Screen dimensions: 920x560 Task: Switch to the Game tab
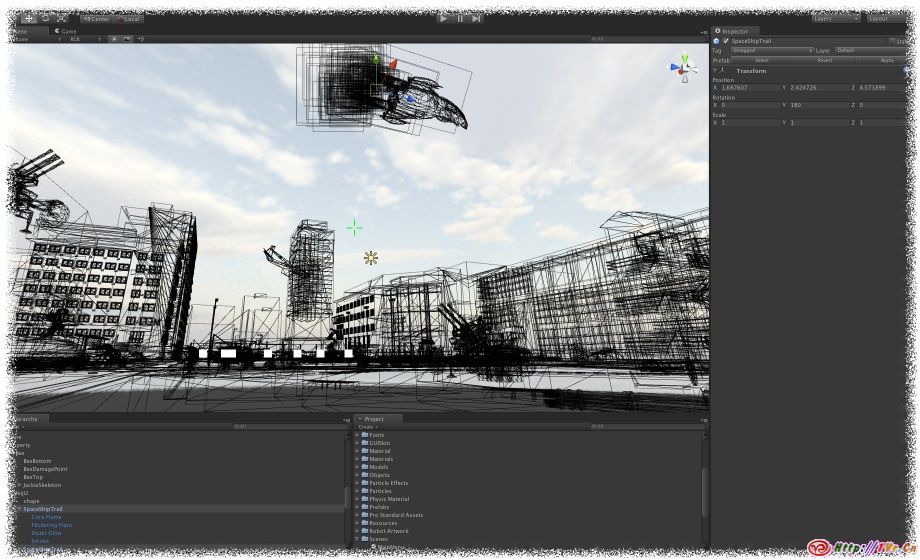pos(67,31)
